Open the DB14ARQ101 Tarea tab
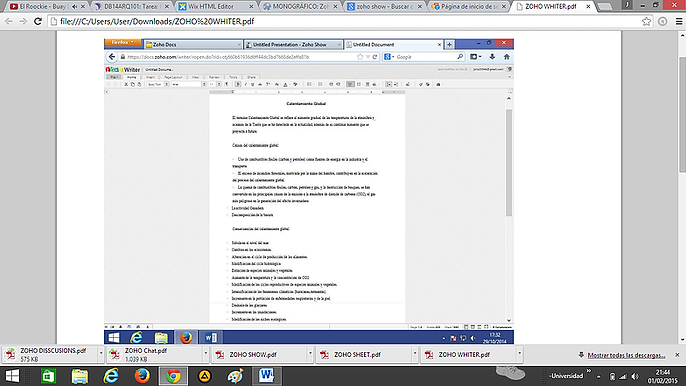Viewport: 686px width, 386px height. (131, 7)
